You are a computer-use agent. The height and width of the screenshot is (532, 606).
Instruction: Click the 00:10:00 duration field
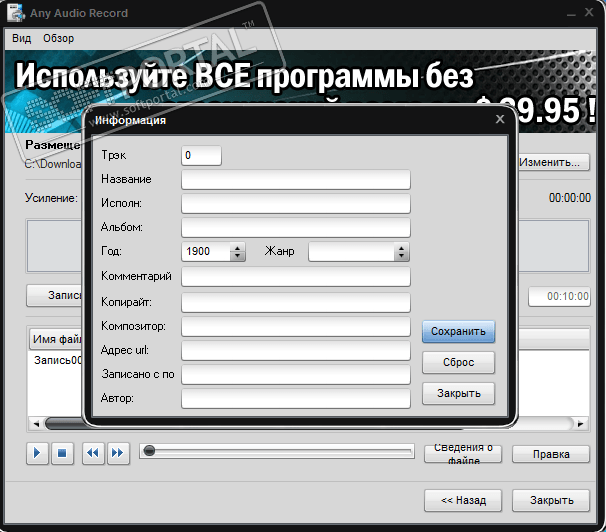click(x=559, y=296)
